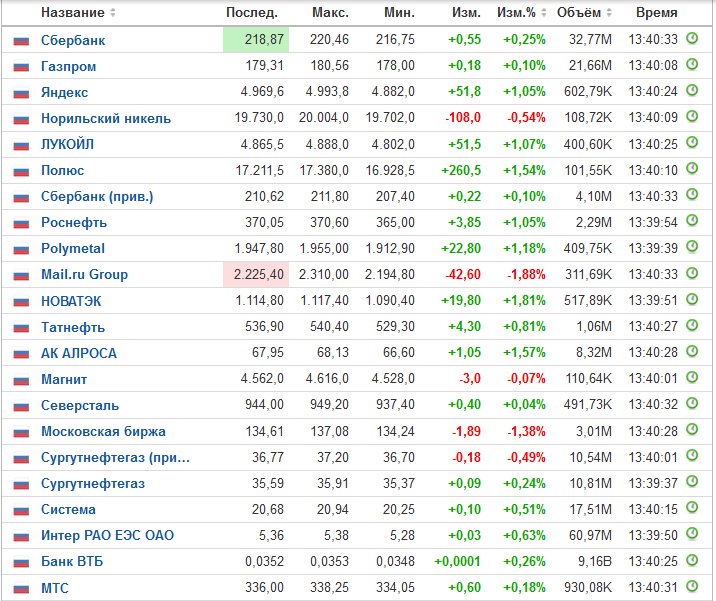
Task: Click the clock icon in Сбербанк row
Action: (x=692, y=38)
